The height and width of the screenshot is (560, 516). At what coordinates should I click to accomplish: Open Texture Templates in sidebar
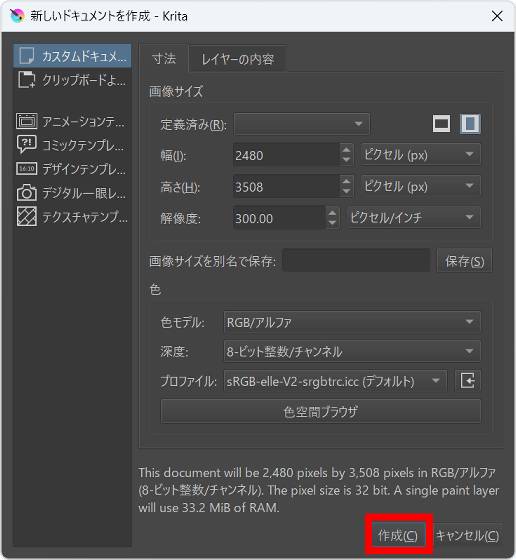[72, 216]
